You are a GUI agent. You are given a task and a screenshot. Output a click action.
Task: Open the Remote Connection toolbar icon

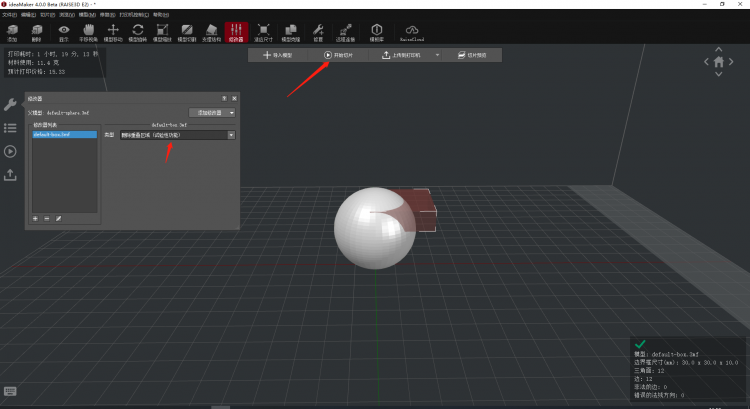[x=345, y=33]
